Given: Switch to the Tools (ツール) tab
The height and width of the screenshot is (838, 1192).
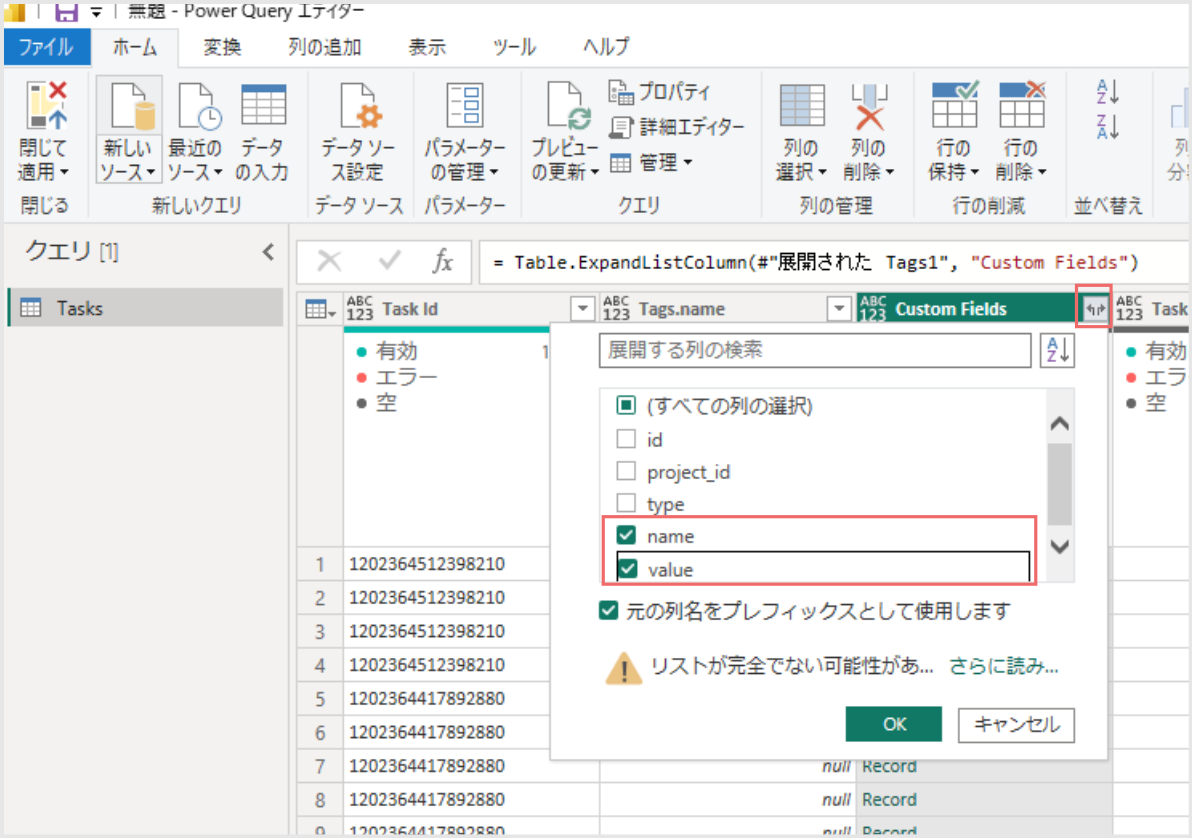Looking at the screenshot, I should (x=514, y=47).
